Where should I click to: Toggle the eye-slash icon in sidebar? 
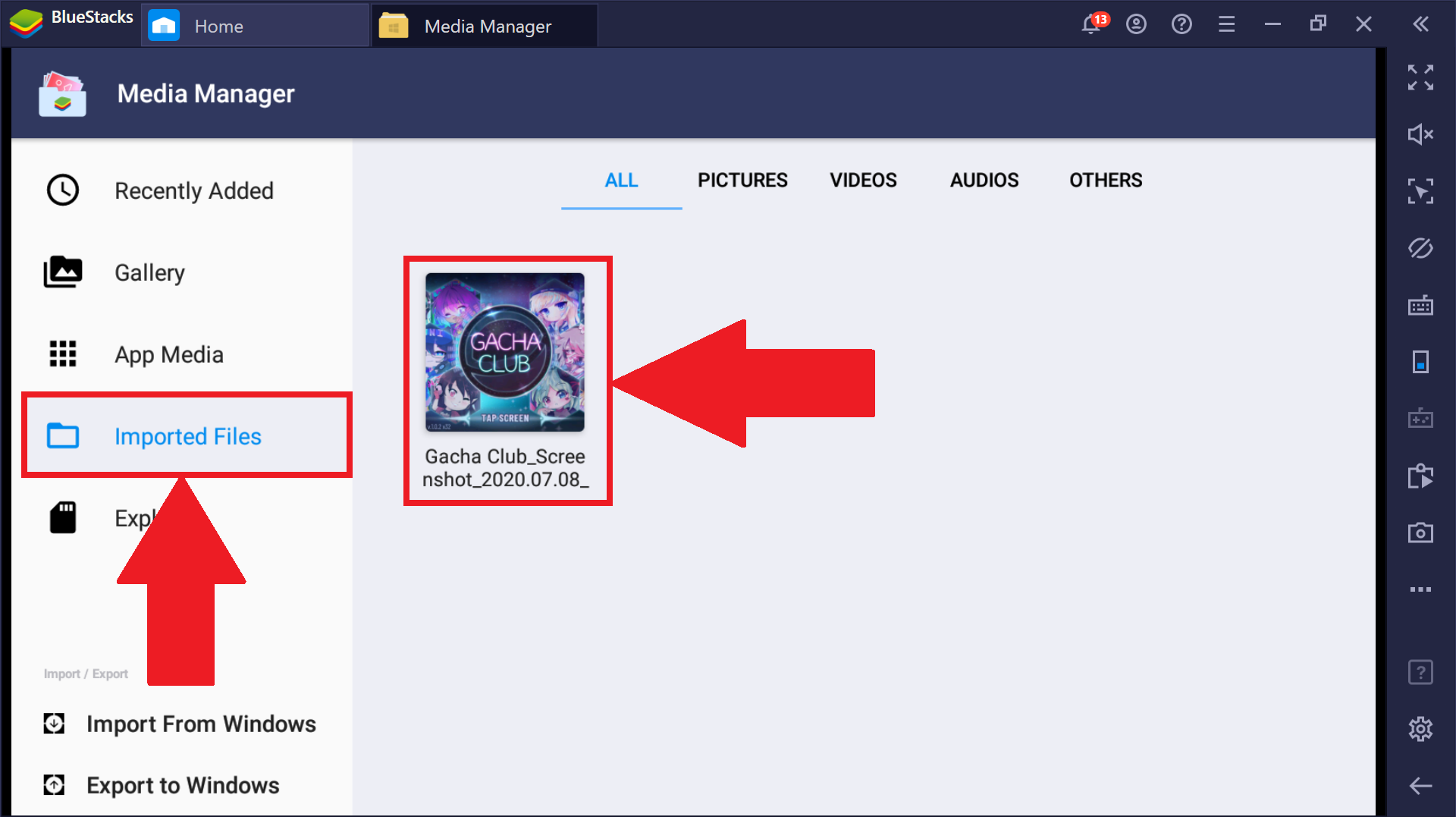point(1420,248)
